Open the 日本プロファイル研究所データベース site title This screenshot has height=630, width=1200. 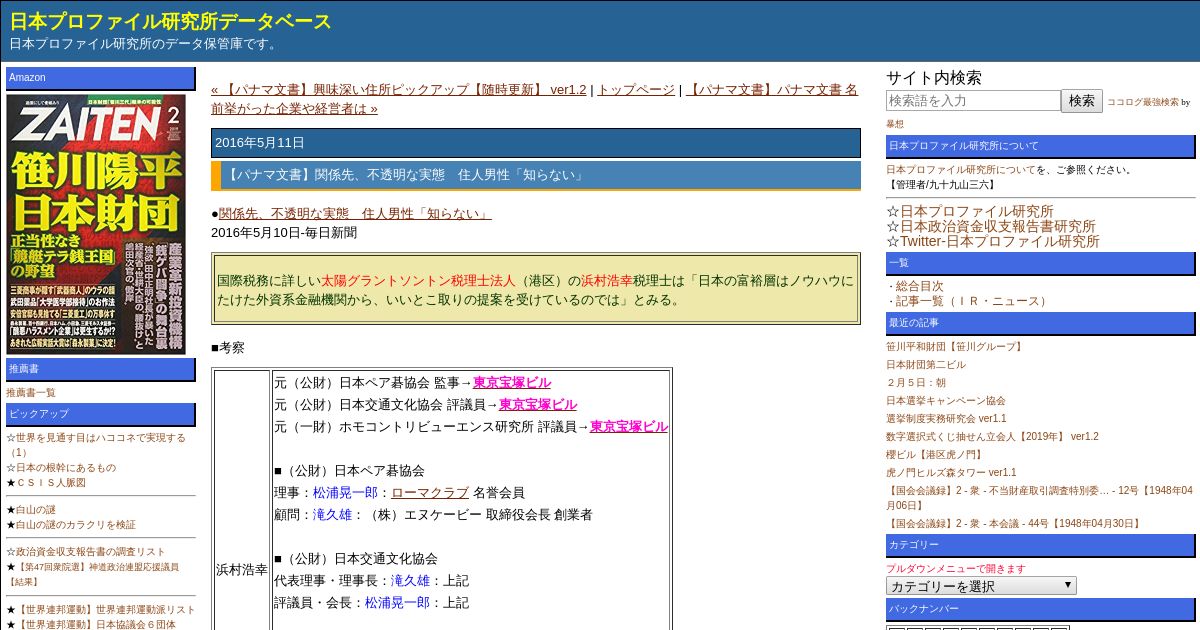tap(170, 21)
